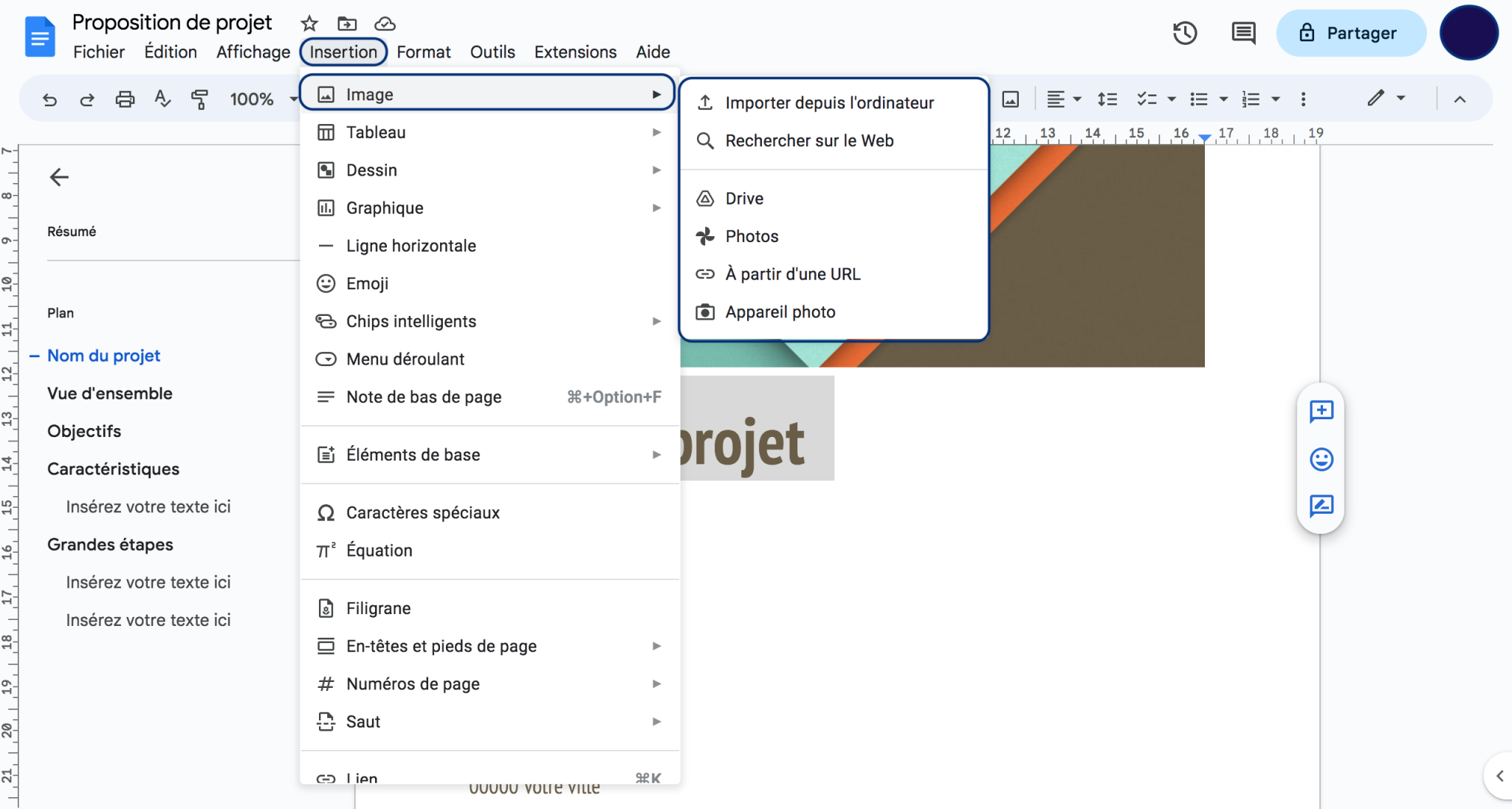Insert Équation
Viewport: 1512px width, 809px height.
pyautogui.click(x=489, y=550)
